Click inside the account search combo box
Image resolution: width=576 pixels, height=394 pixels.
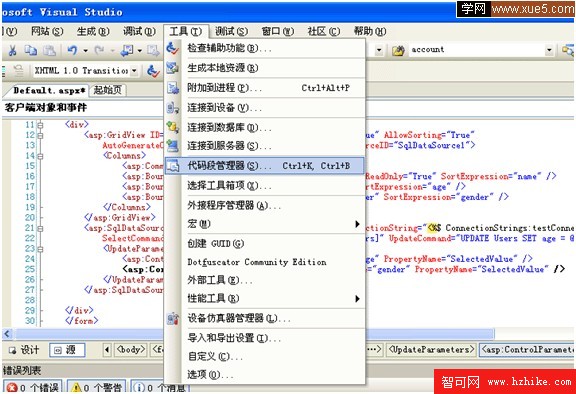(x=476, y=50)
